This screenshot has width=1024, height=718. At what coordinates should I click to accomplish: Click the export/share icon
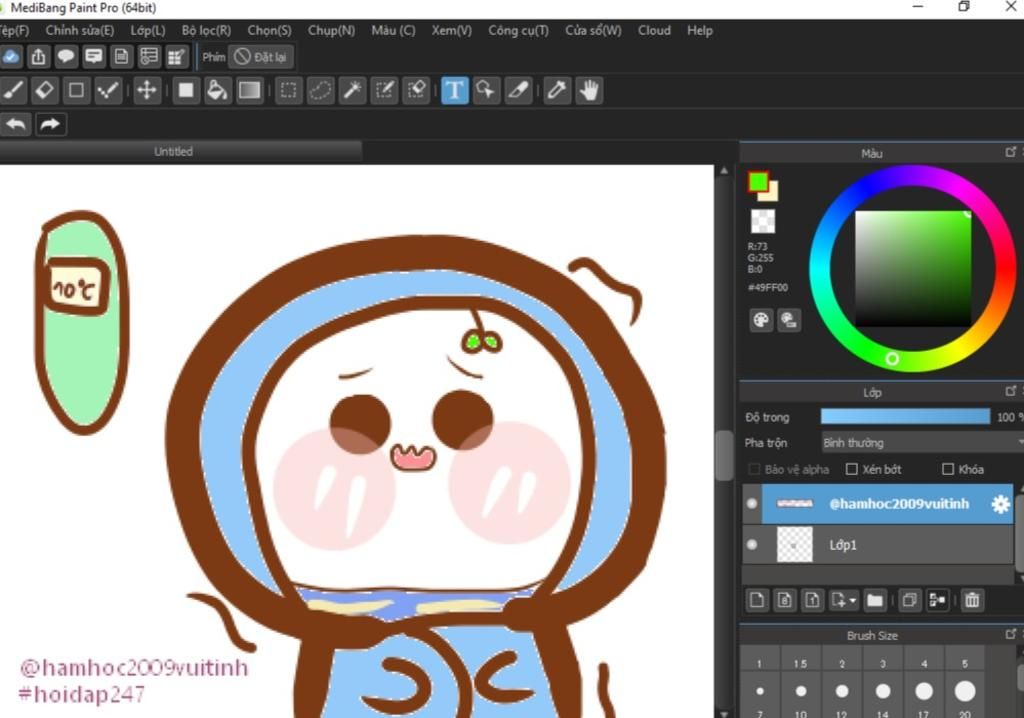tap(39, 57)
